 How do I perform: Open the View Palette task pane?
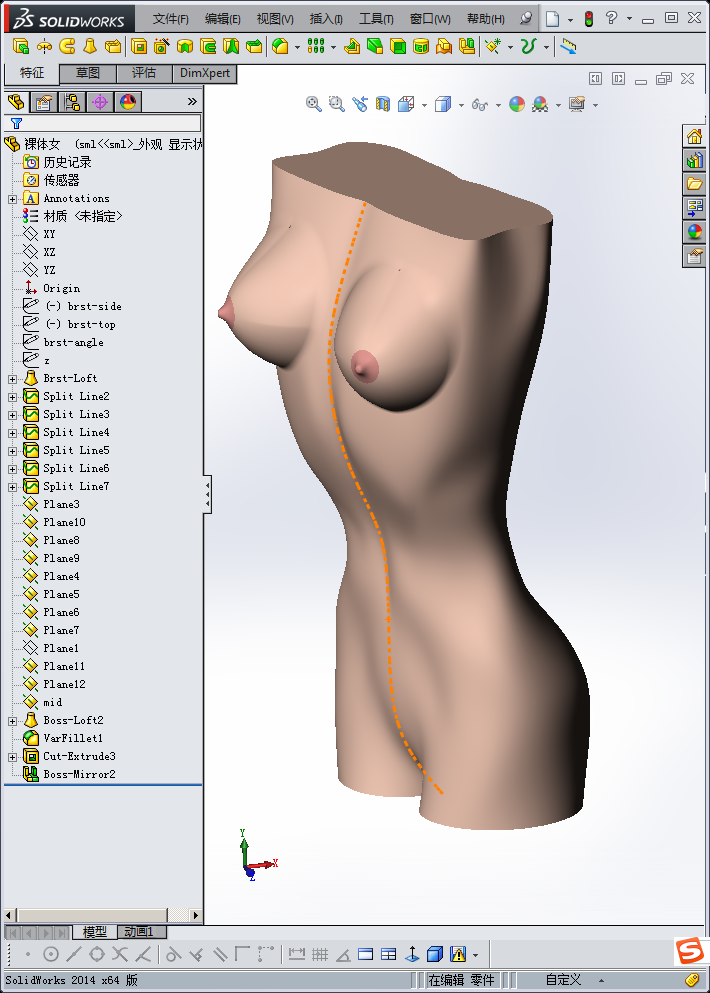(x=694, y=207)
